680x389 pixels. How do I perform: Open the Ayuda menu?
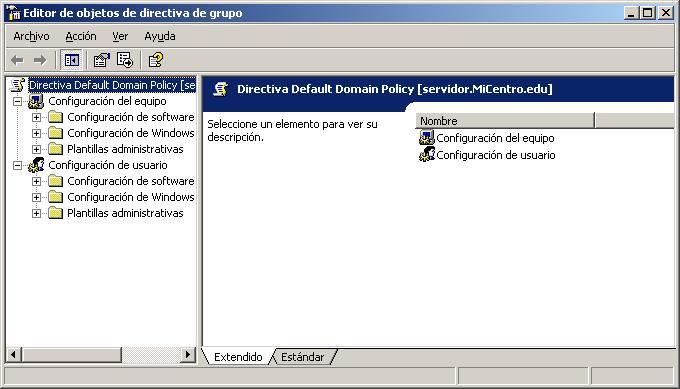click(160, 36)
